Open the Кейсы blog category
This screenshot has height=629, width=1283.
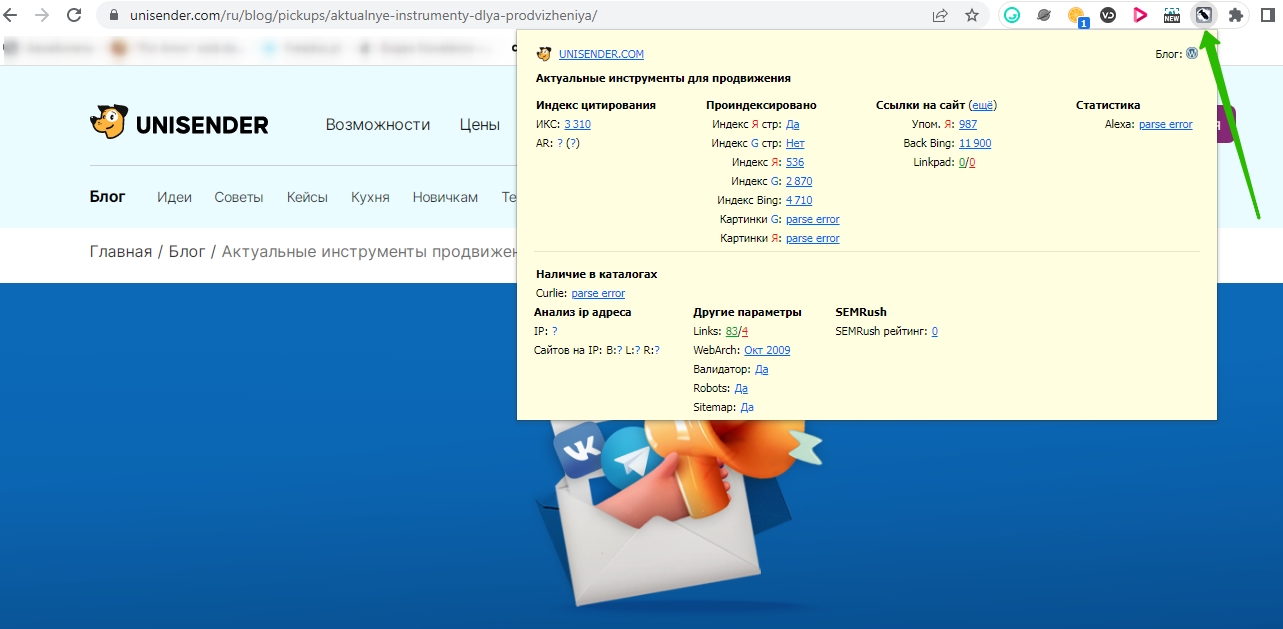(x=307, y=197)
